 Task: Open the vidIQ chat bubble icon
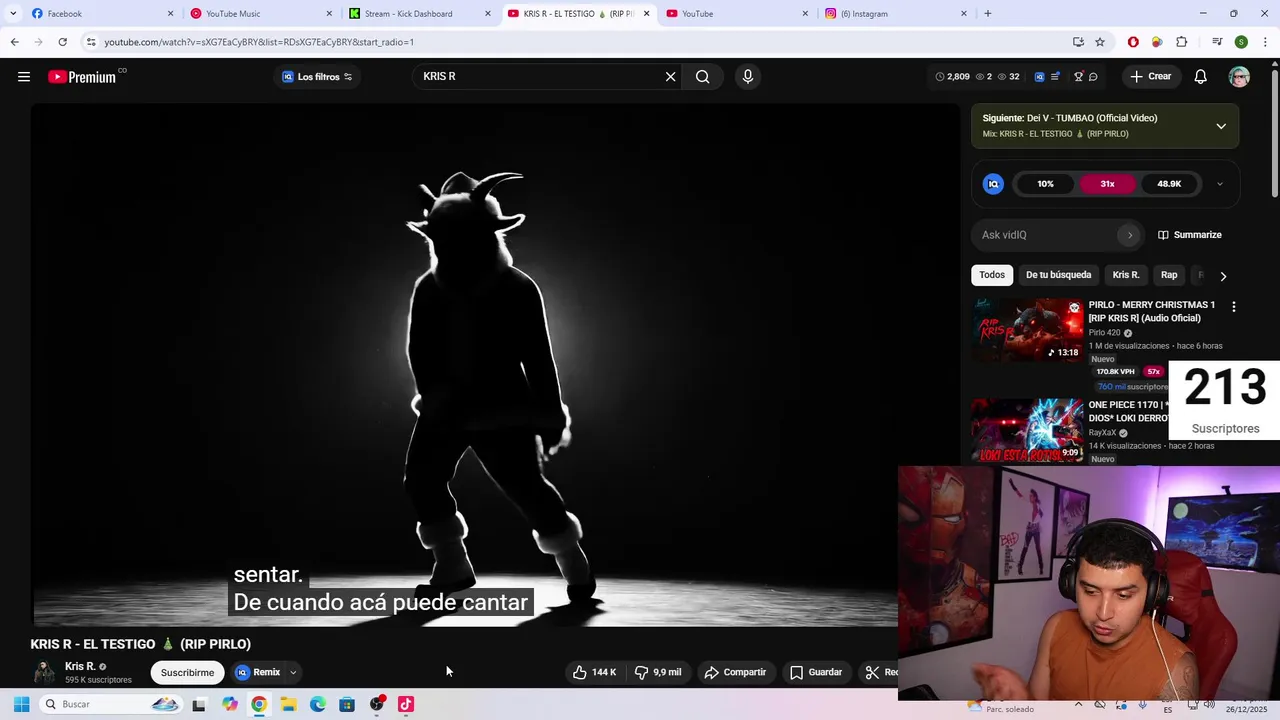pos(1093,77)
